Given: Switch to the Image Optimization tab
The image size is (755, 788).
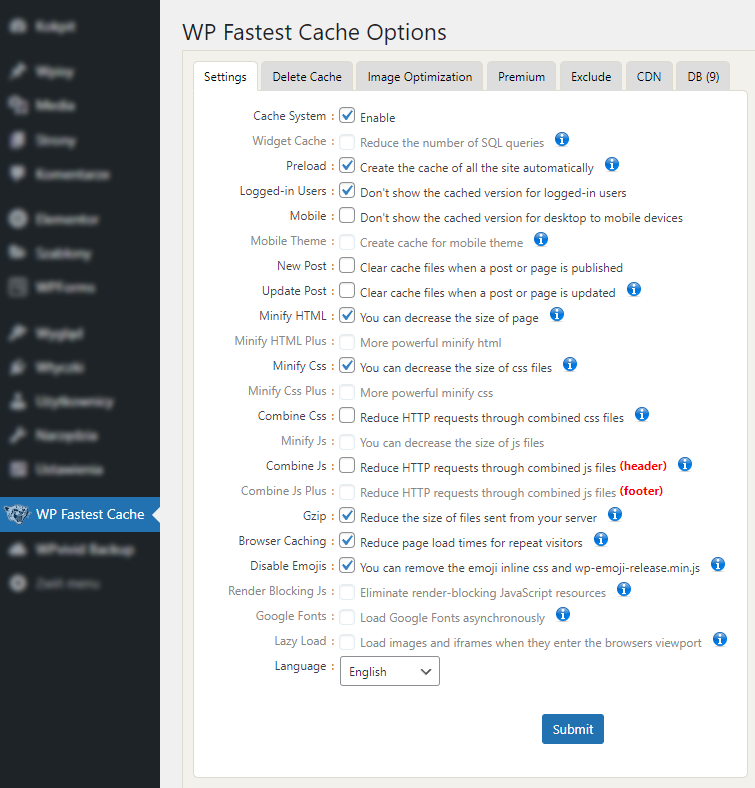Looking at the screenshot, I should tap(420, 76).
